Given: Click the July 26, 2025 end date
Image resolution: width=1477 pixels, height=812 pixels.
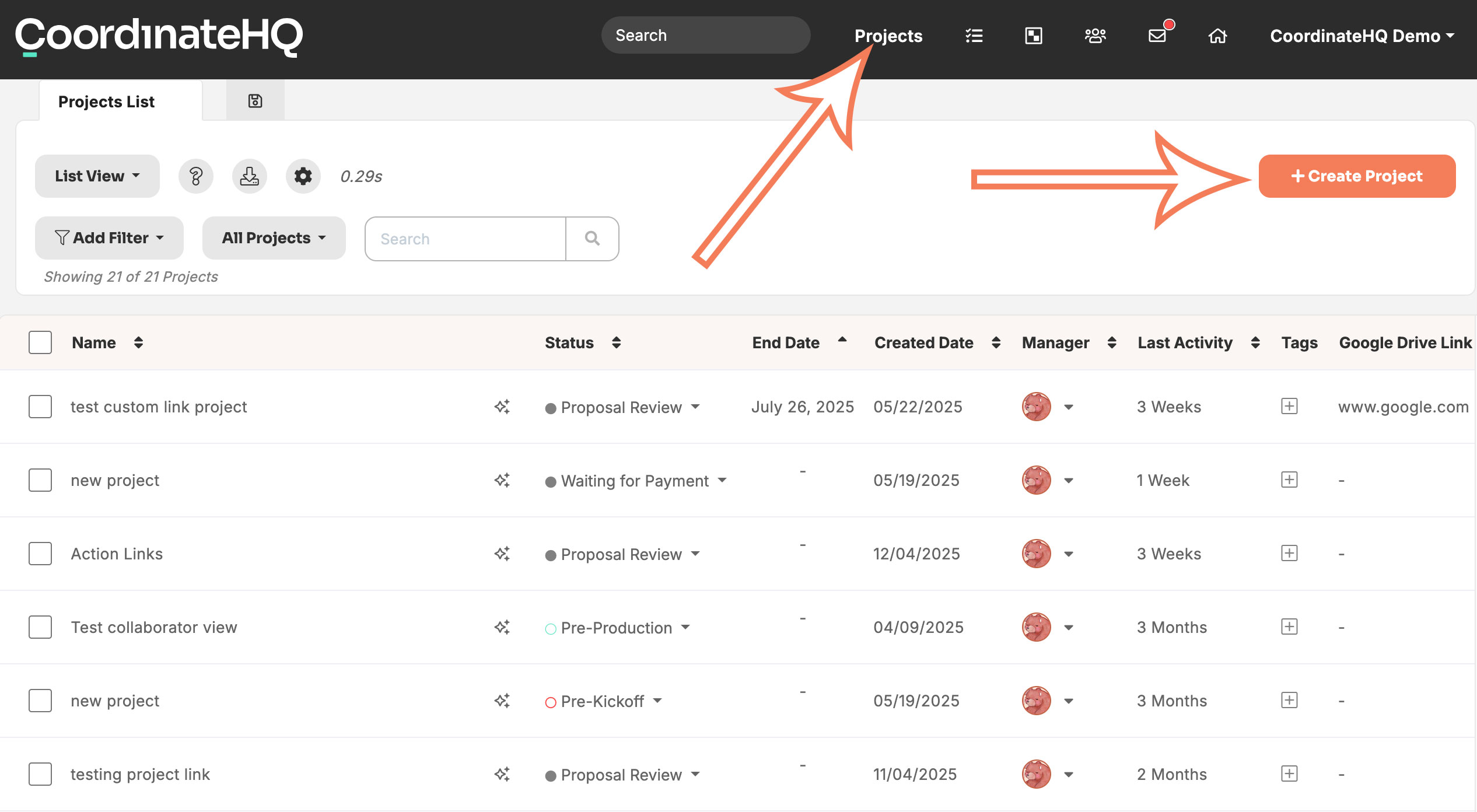Looking at the screenshot, I should [802, 407].
